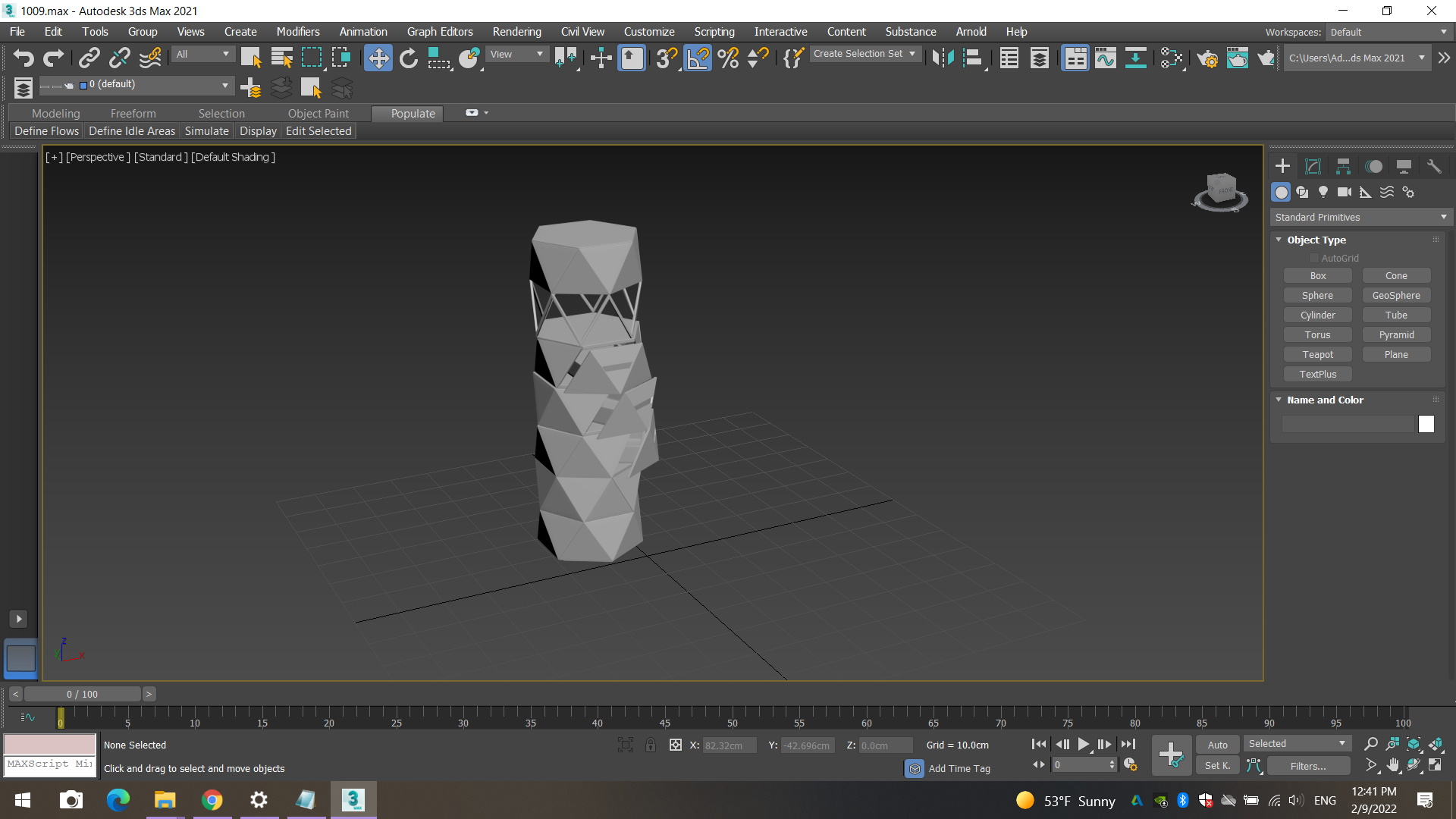Select the Move transform tool
This screenshot has height=819, width=1456.
coord(378,58)
